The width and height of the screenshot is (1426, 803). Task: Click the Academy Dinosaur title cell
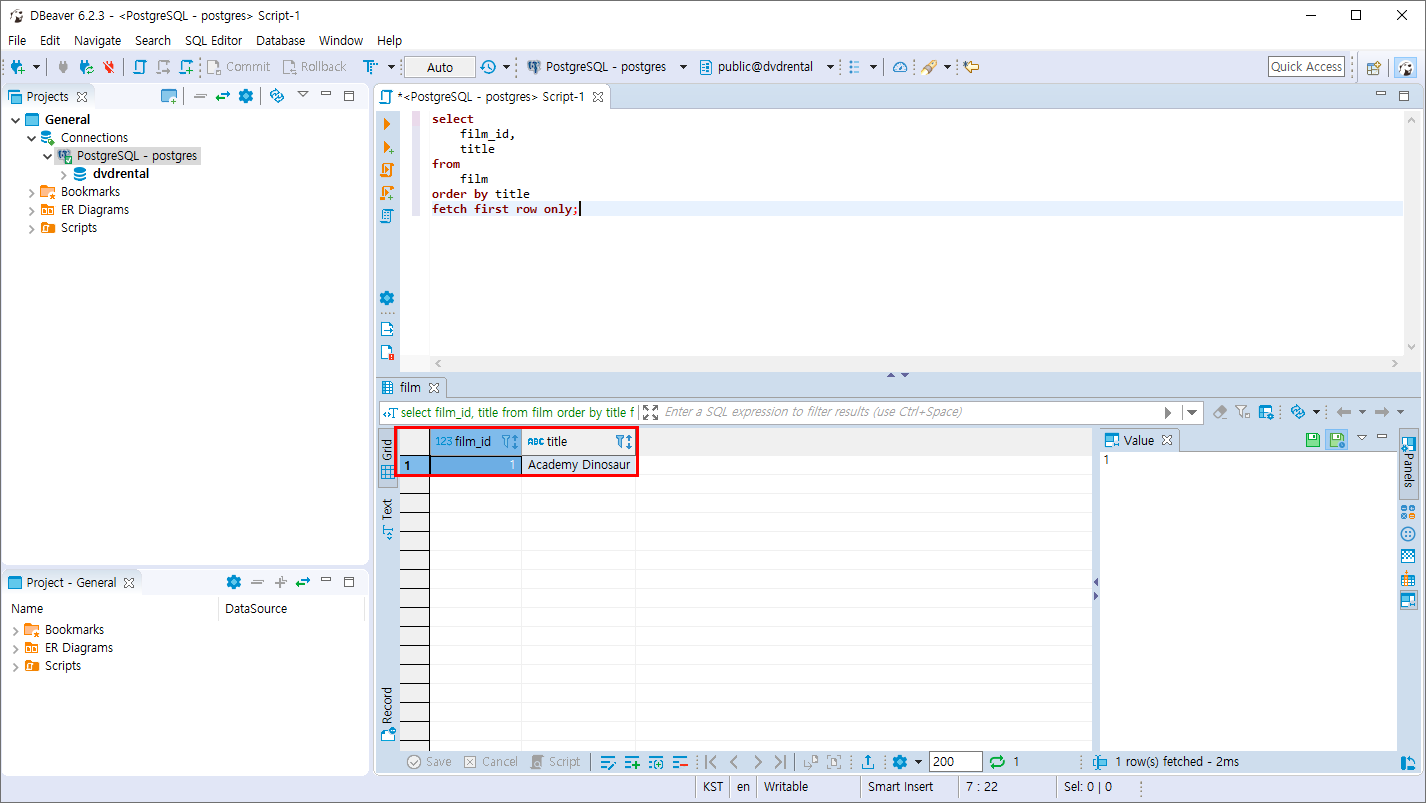579,465
